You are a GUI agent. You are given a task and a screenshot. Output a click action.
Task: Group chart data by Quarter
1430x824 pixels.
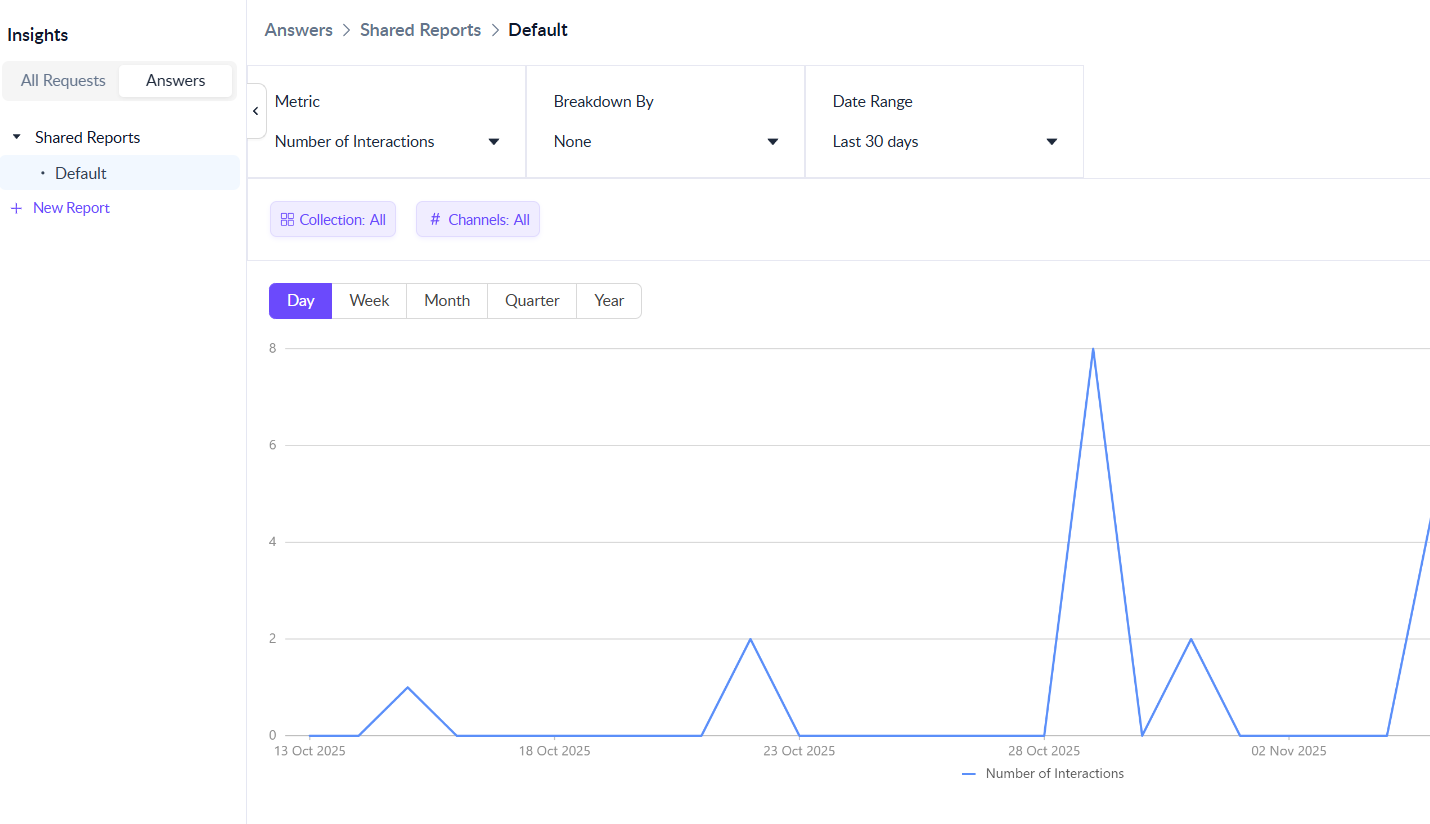(x=532, y=301)
